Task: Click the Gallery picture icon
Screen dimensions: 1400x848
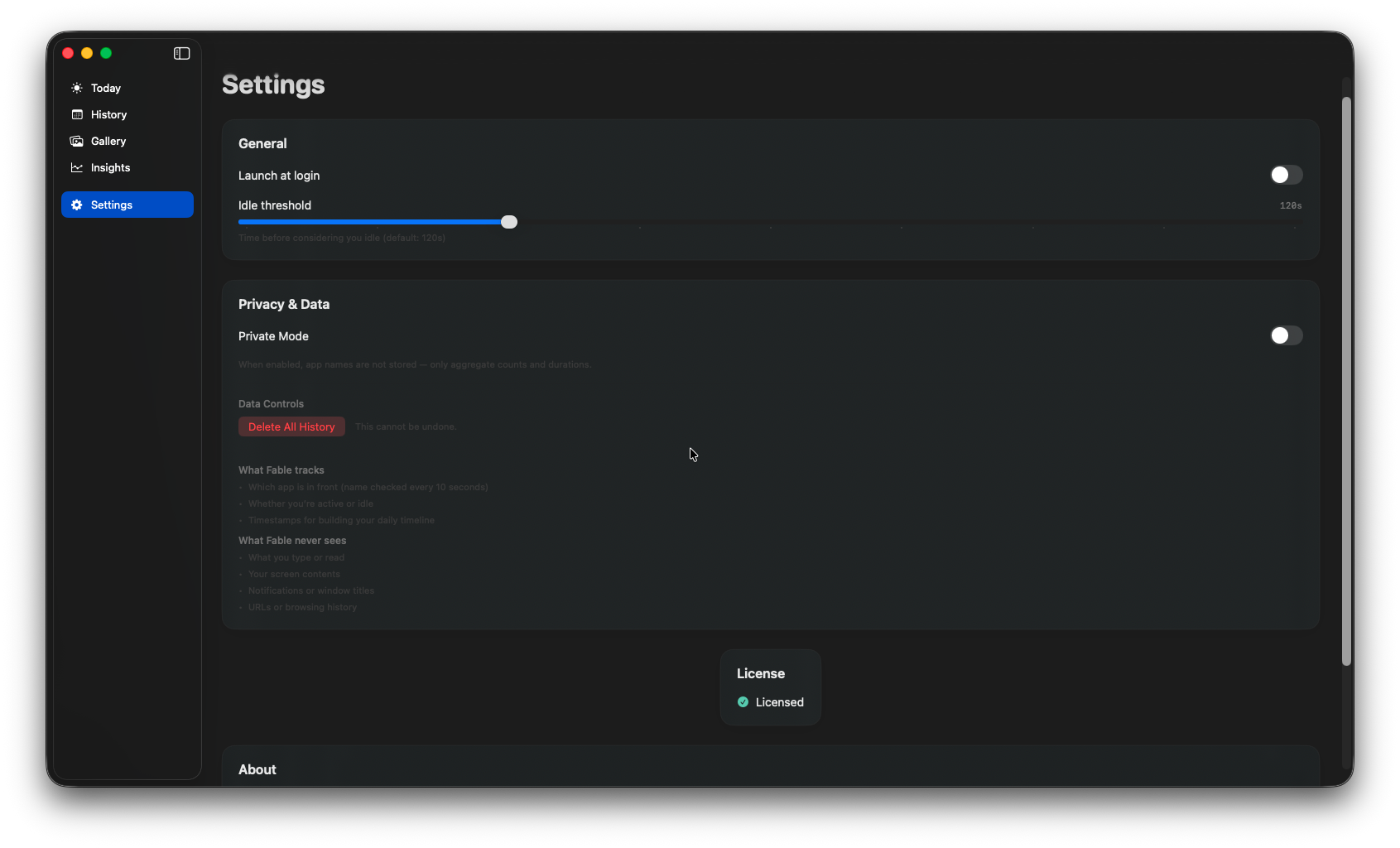Action: click(x=76, y=141)
